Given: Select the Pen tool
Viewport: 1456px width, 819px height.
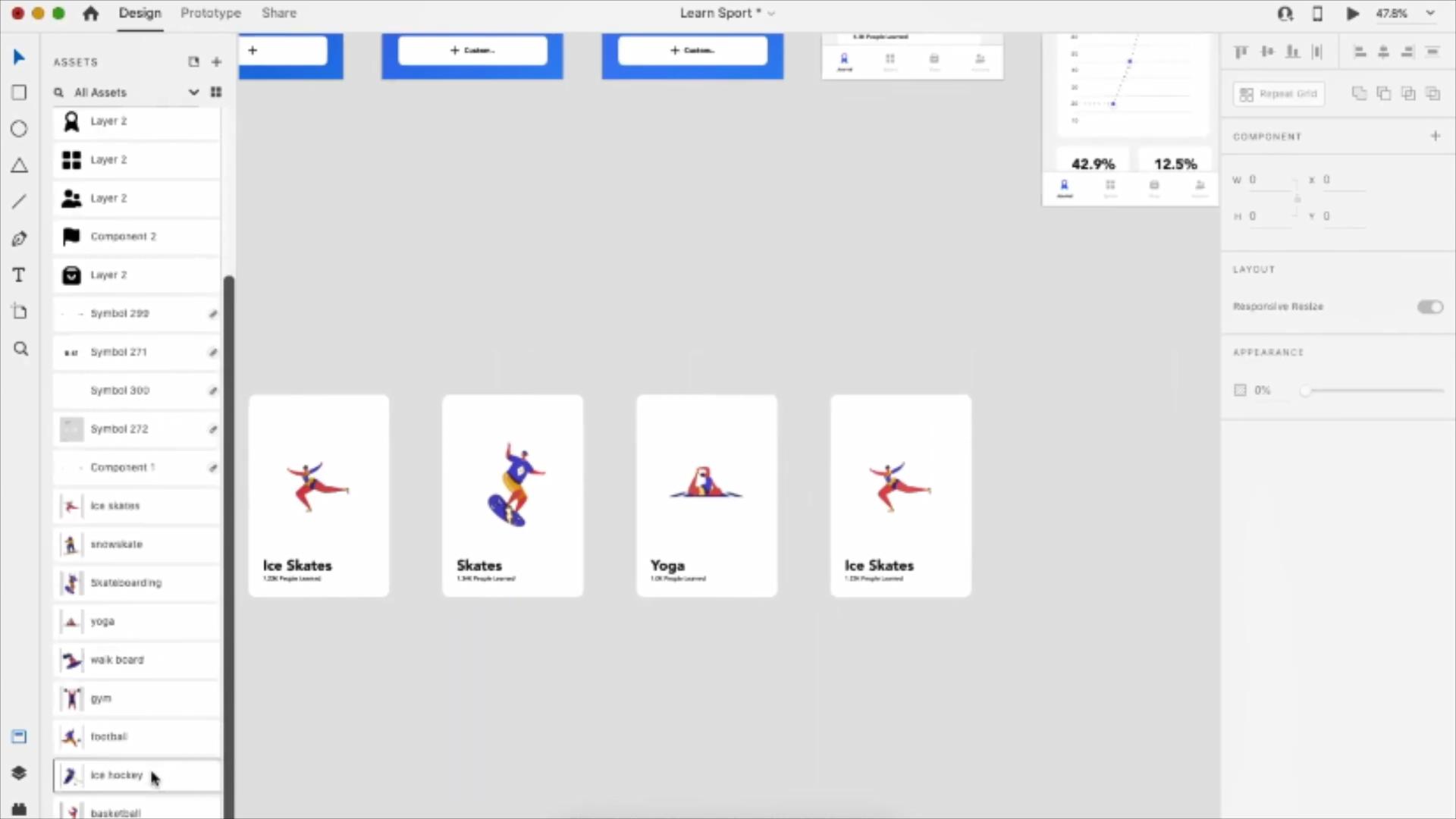Looking at the screenshot, I should click(x=19, y=239).
